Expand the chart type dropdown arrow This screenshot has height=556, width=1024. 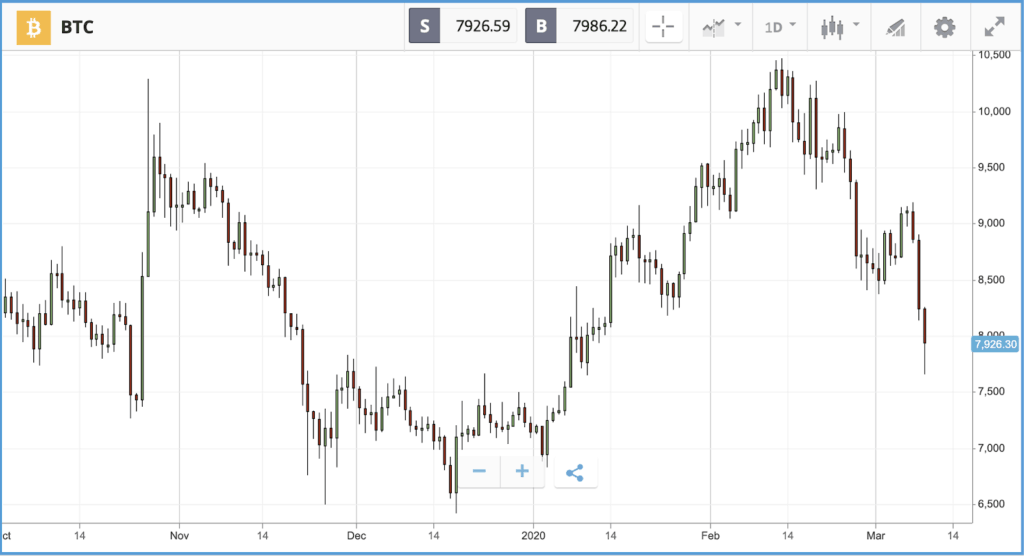click(x=856, y=25)
